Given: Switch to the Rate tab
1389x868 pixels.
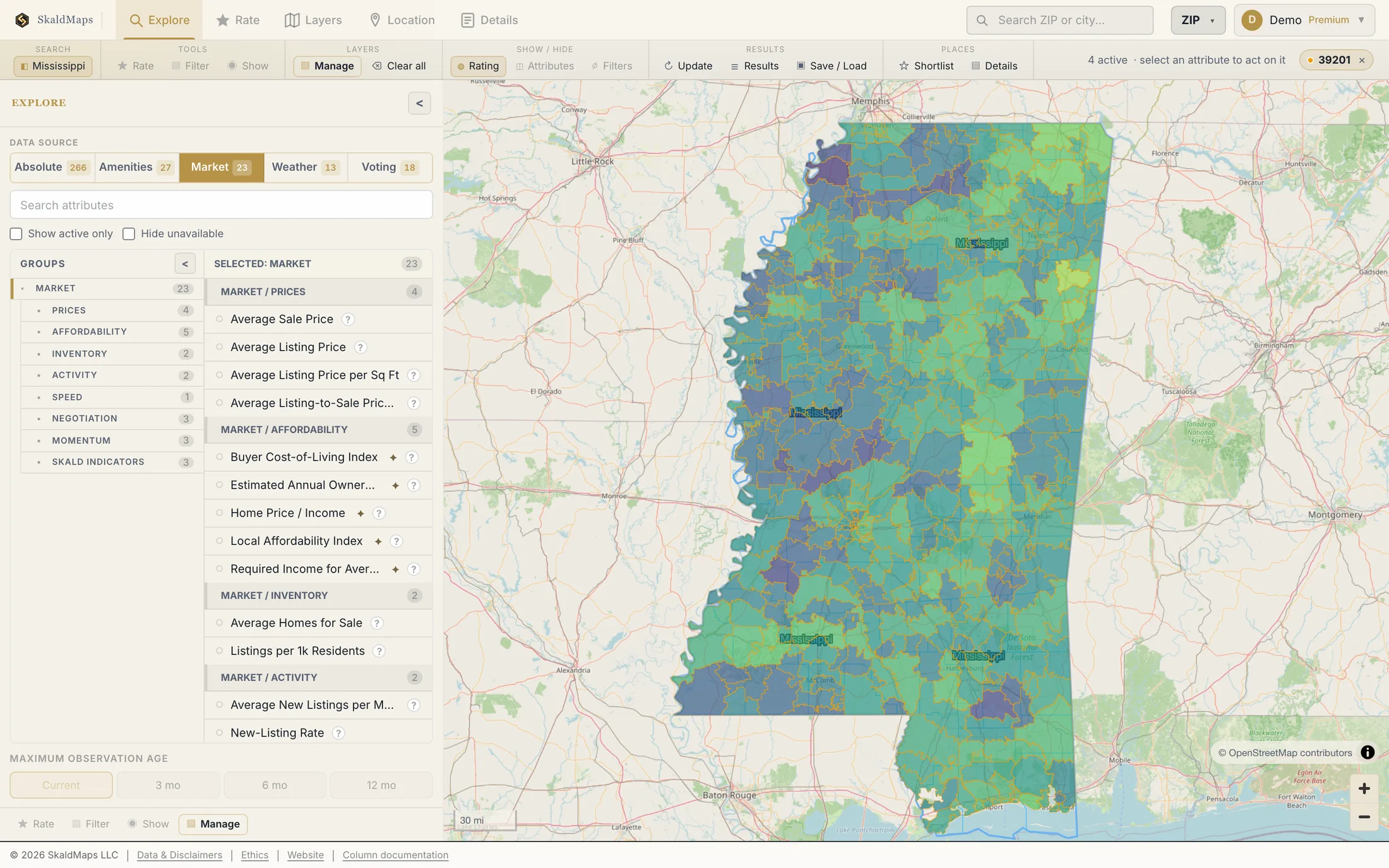Looking at the screenshot, I should (238, 20).
